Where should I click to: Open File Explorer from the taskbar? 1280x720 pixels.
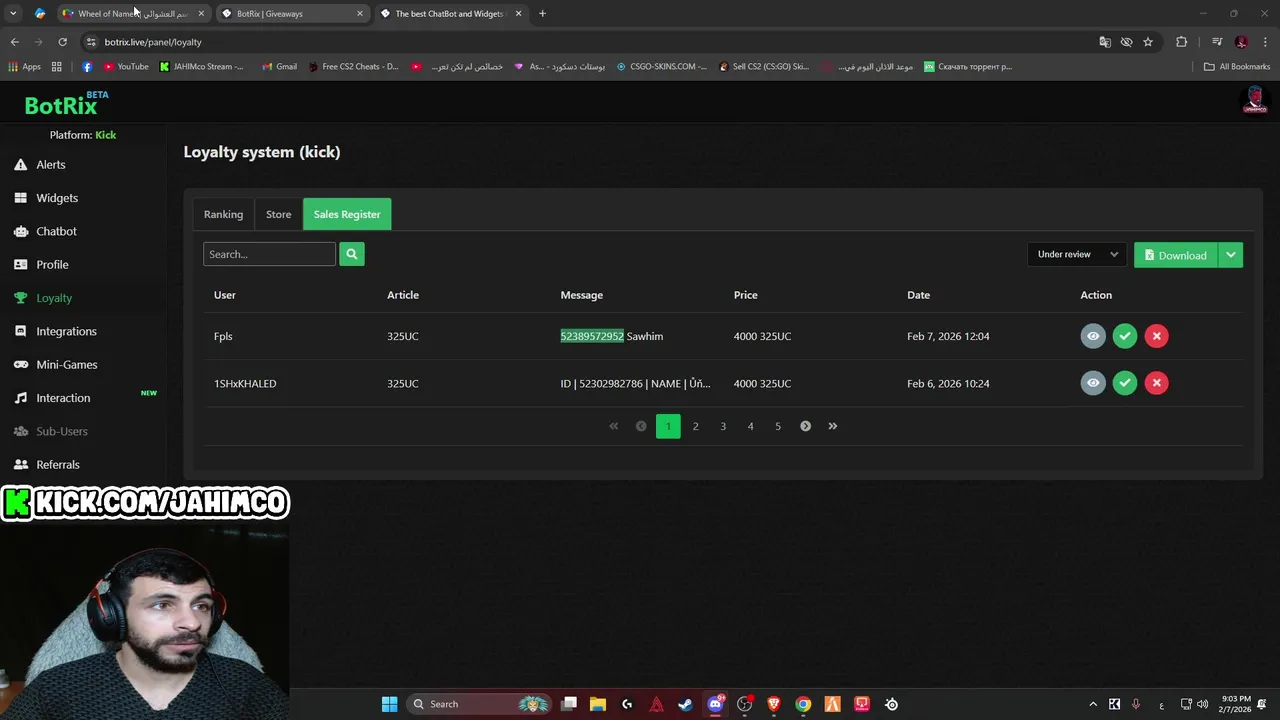598,704
